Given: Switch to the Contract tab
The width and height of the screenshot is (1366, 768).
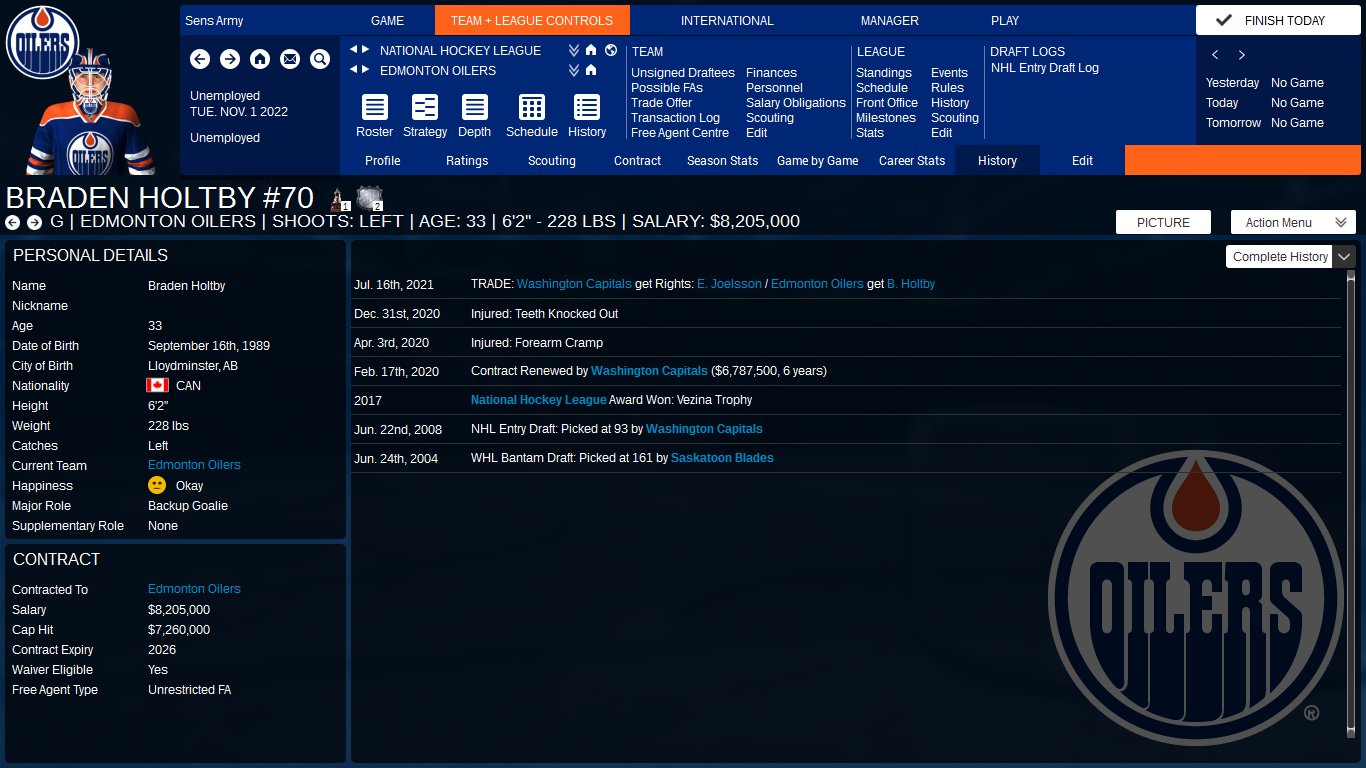Looking at the screenshot, I should point(637,160).
